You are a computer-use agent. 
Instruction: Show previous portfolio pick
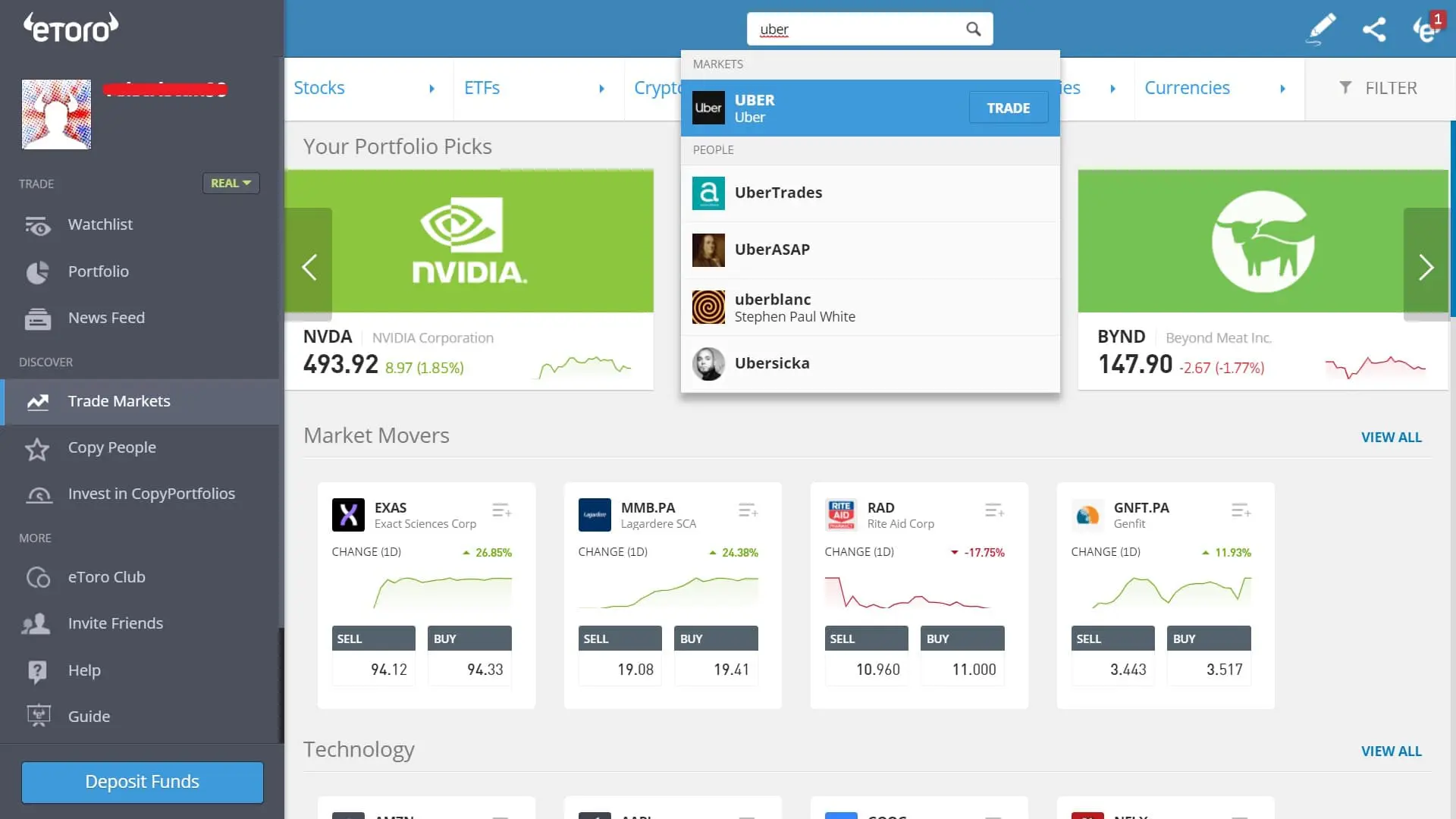tap(309, 265)
